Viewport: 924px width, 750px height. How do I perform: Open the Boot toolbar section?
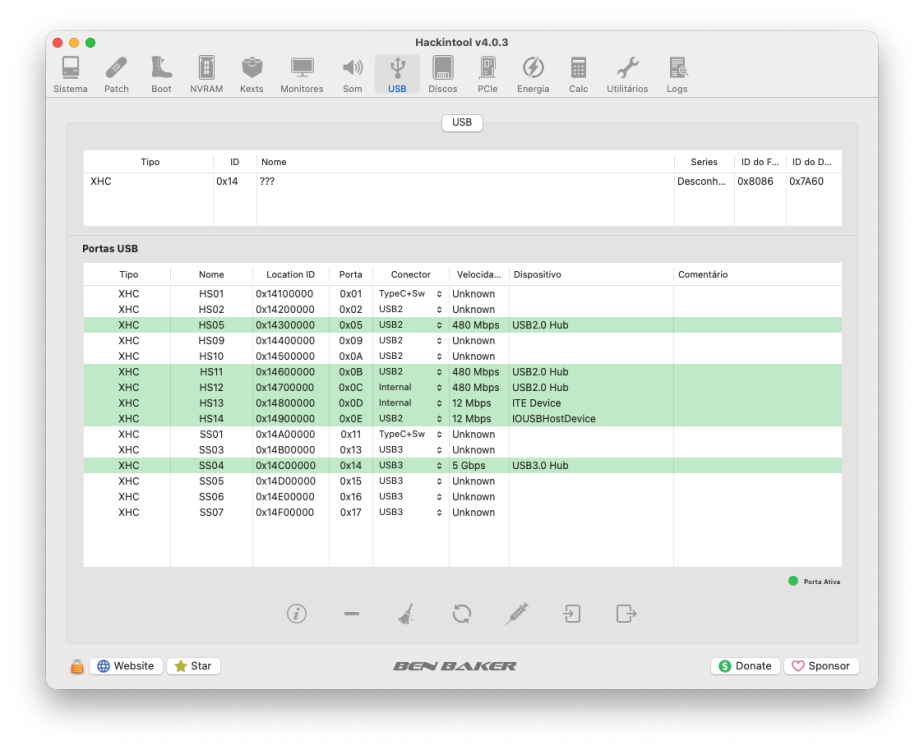161,74
